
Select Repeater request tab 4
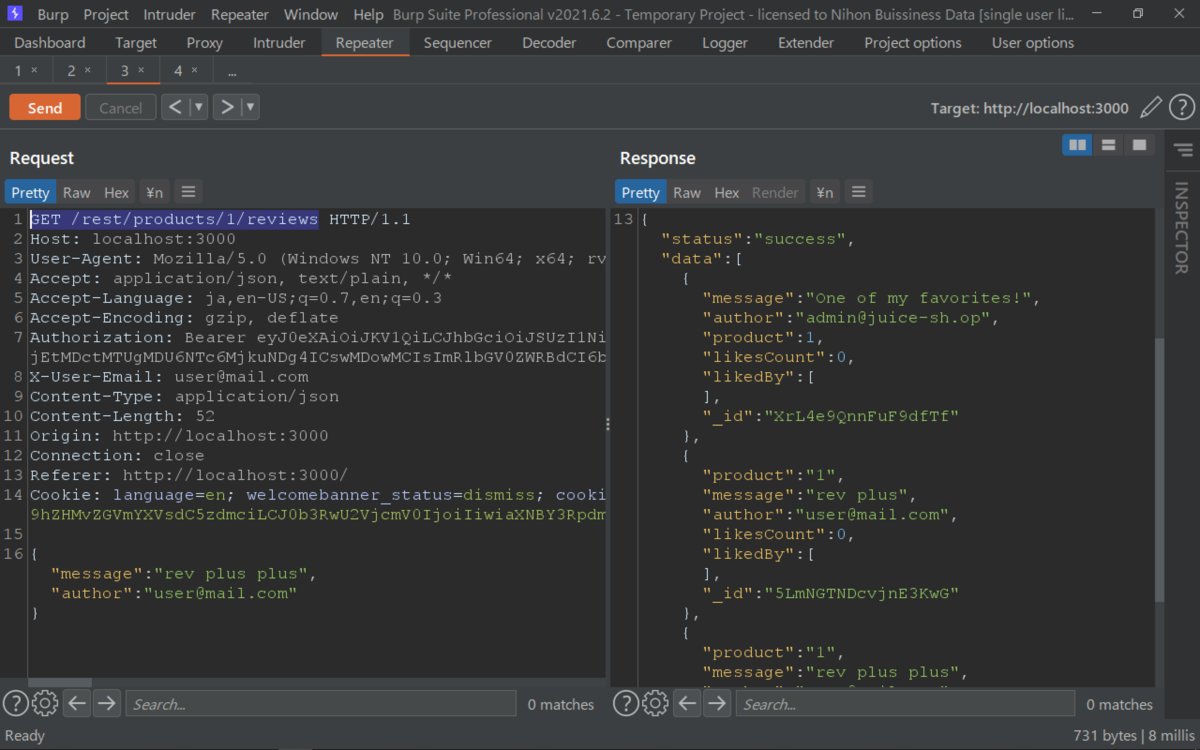point(178,70)
